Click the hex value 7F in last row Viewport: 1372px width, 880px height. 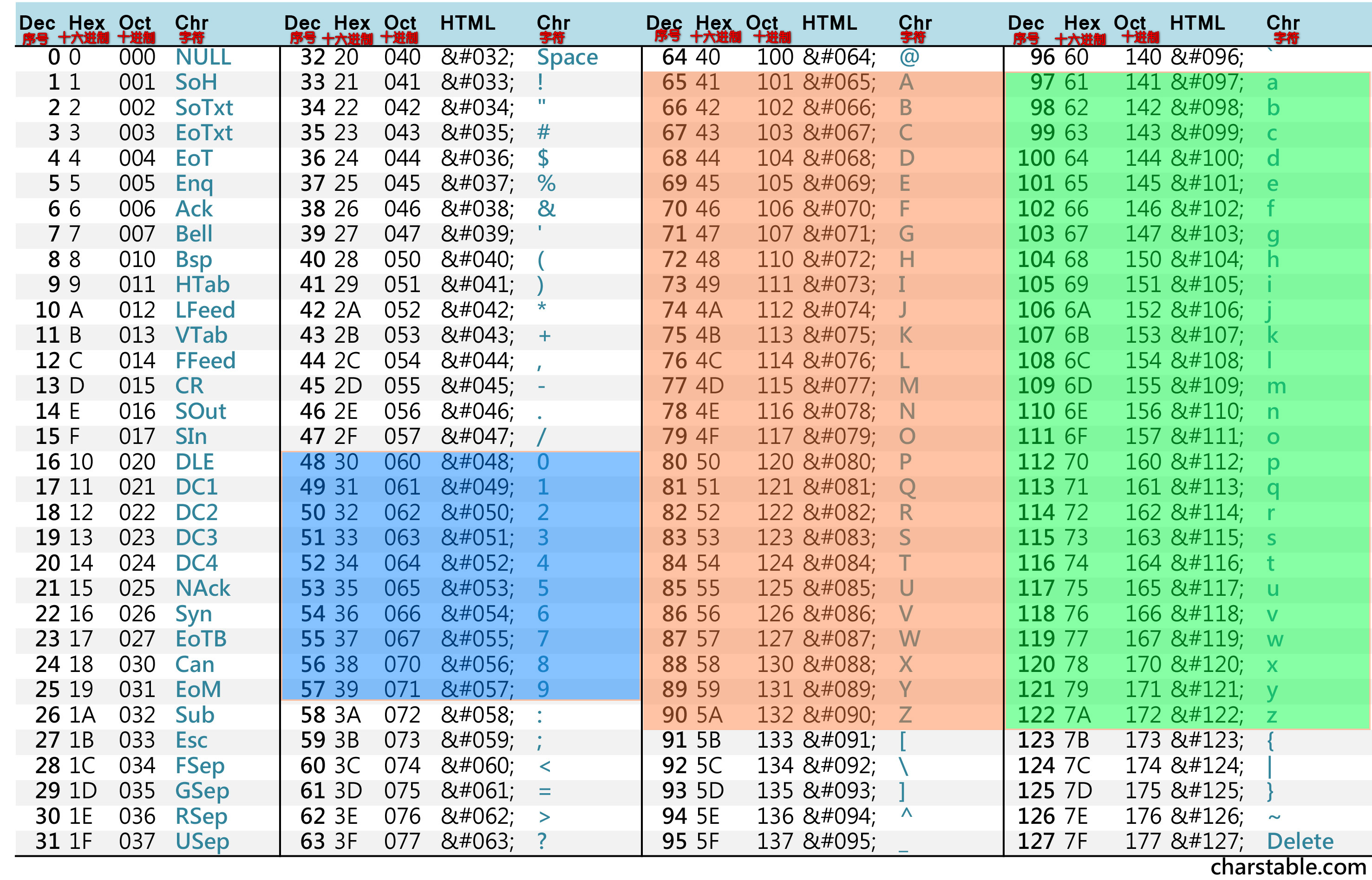(x=1075, y=841)
